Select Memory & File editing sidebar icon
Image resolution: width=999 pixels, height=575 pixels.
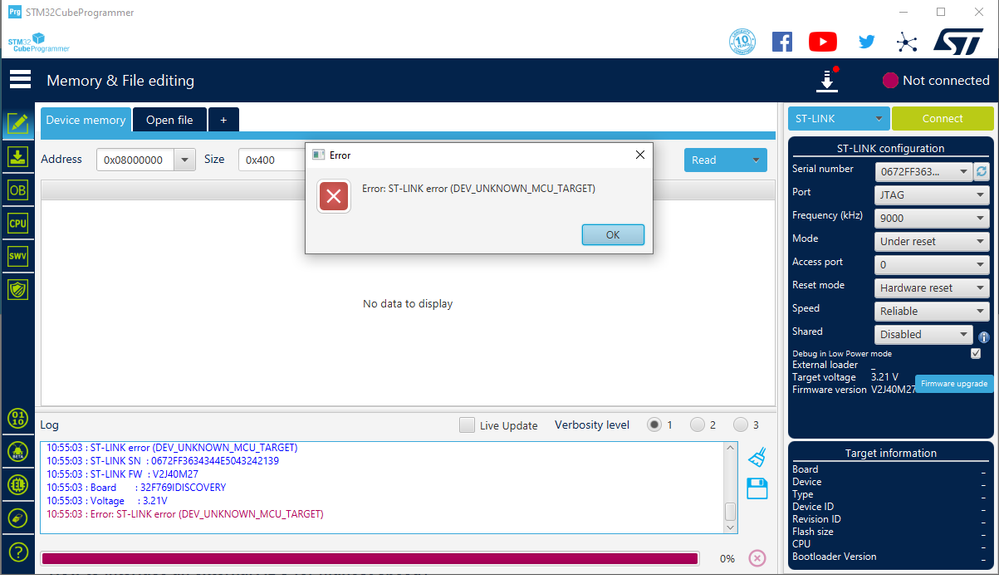coord(18,124)
